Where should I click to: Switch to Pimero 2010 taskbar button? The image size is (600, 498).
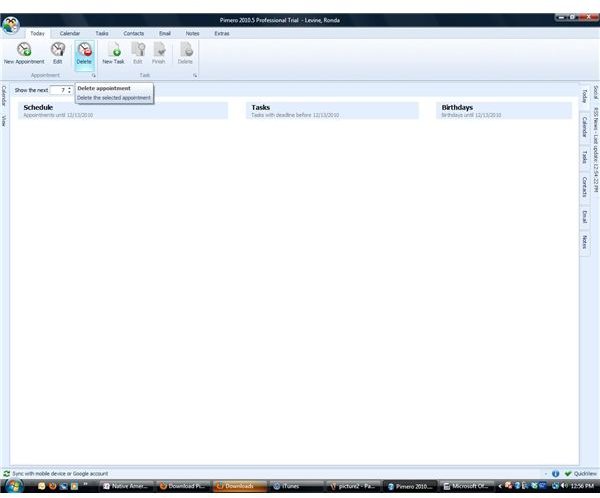(x=410, y=486)
